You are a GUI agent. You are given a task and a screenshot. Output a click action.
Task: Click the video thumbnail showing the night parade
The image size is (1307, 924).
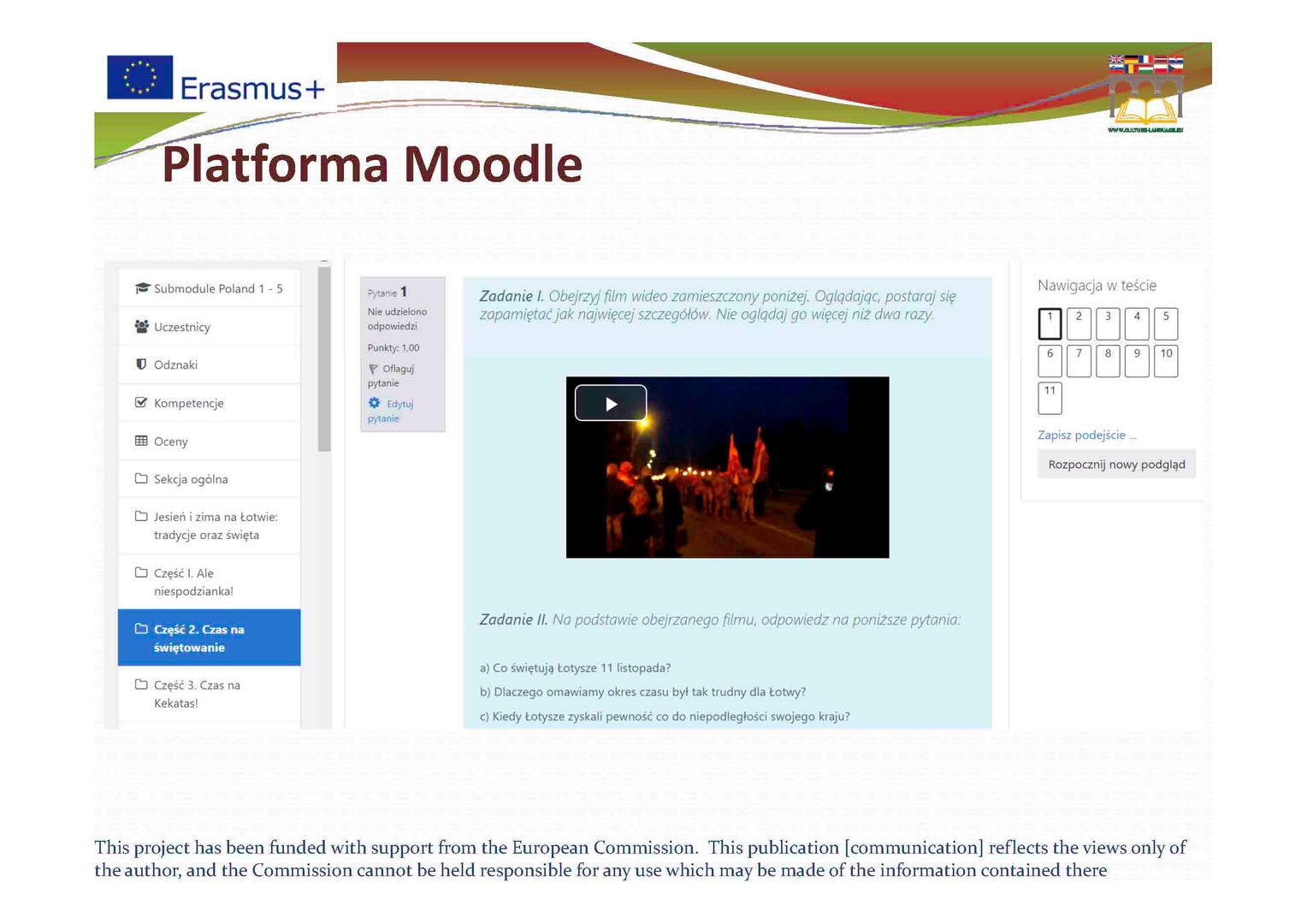click(x=727, y=467)
